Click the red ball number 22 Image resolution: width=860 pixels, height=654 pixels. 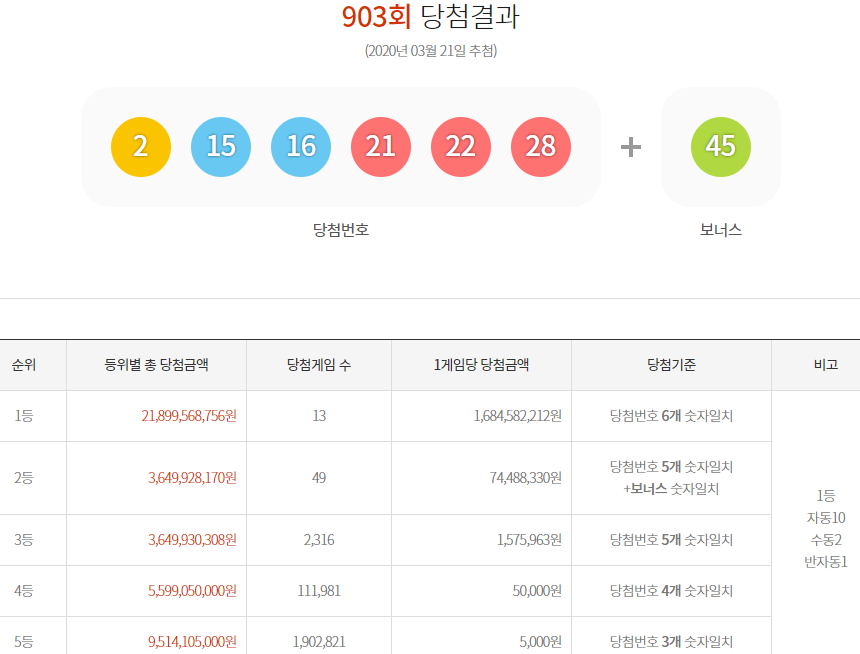(461, 147)
